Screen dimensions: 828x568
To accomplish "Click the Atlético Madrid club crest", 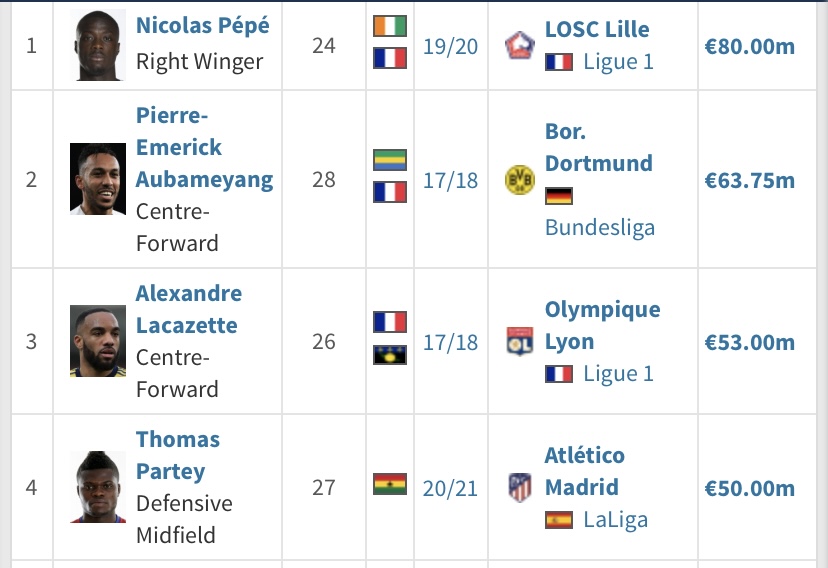I will point(521,488).
